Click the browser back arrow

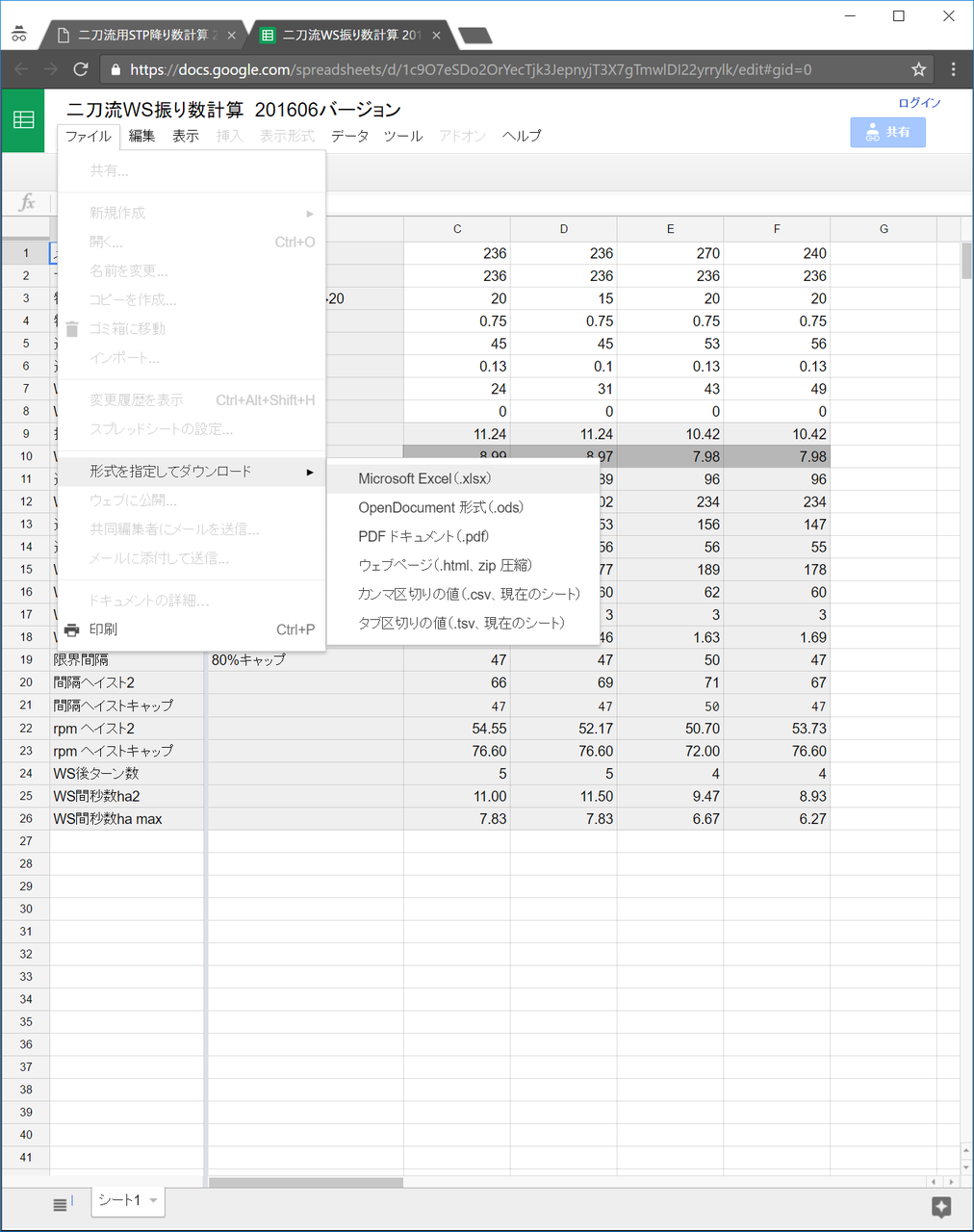[x=21, y=69]
